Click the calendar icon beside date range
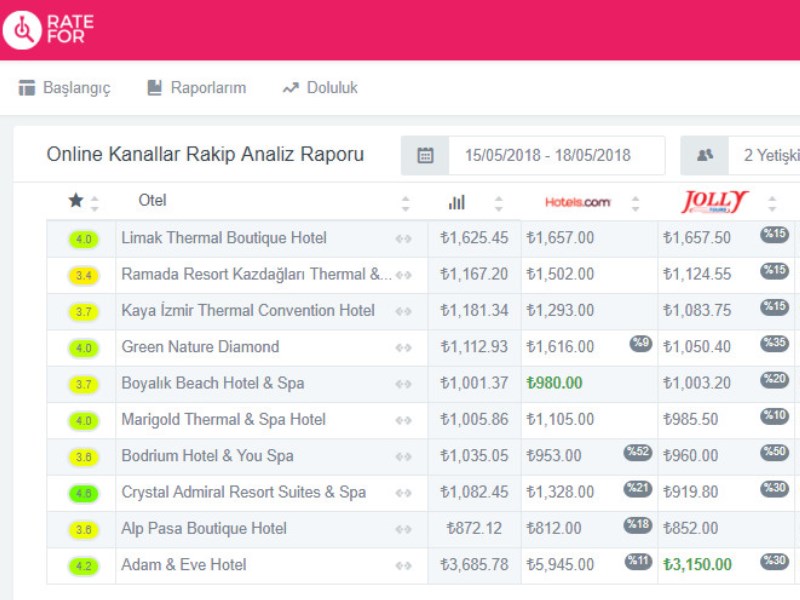The height and width of the screenshot is (600, 800). click(x=425, y=155)
